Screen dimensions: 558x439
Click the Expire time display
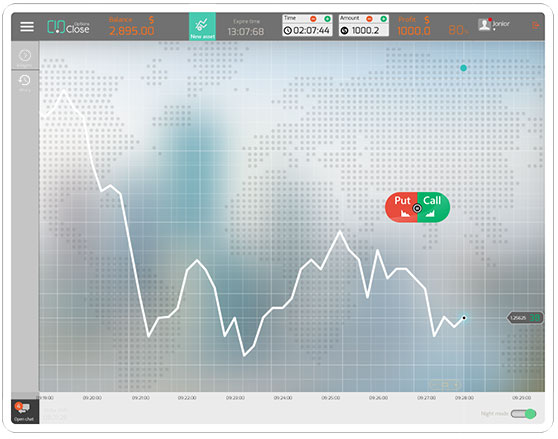[246, 28]
